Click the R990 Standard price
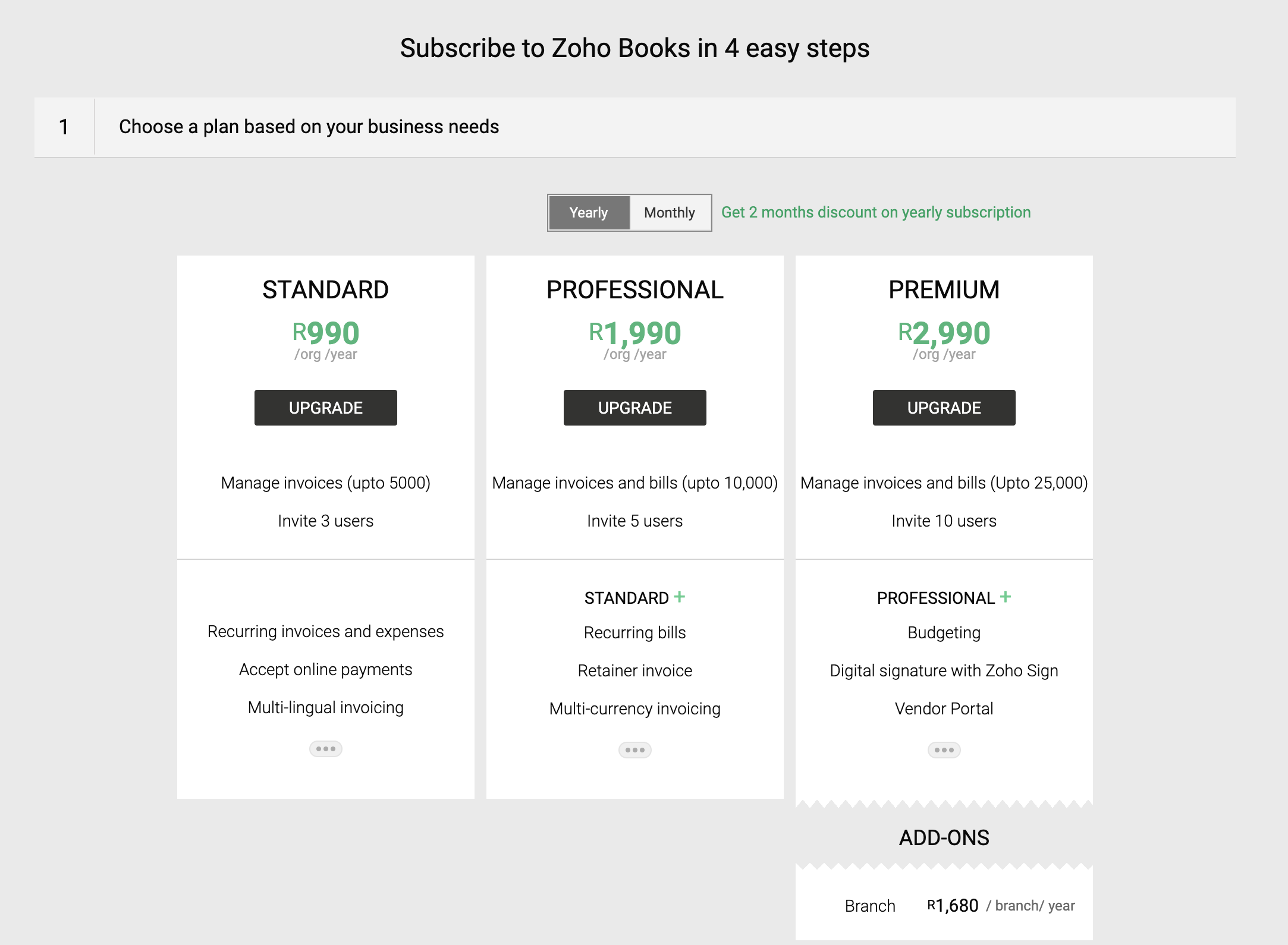This screenshot has width=1288, height=945. 326,333
